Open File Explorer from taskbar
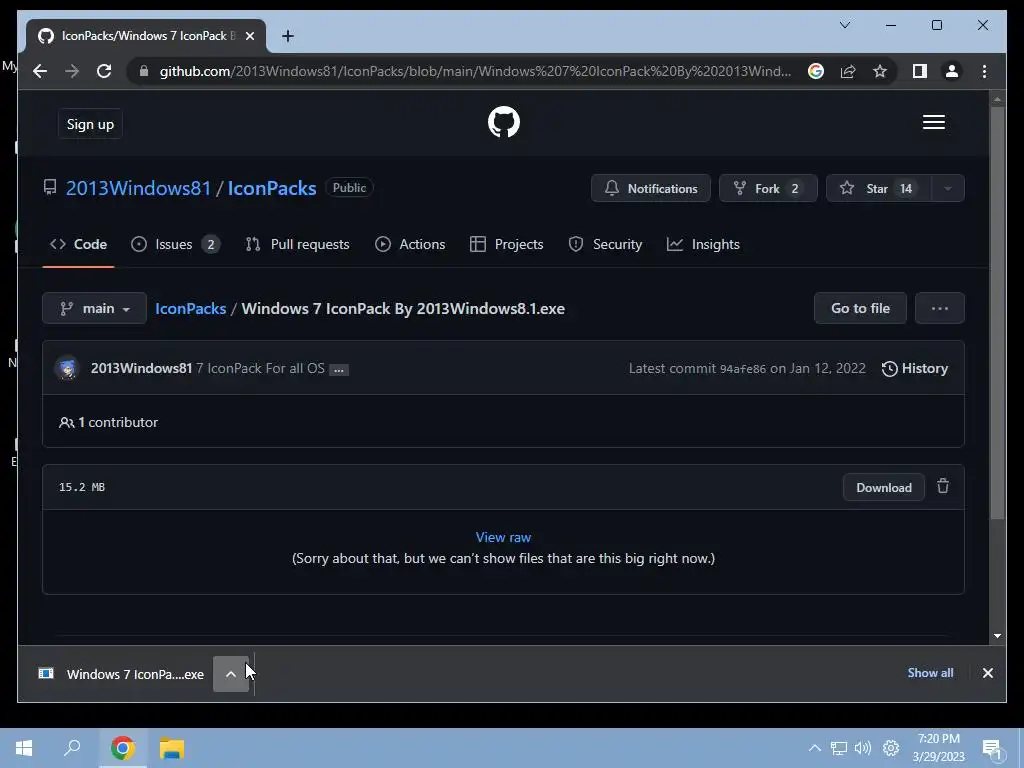This screenshot has height=768, width=1024. pos(172,748)
